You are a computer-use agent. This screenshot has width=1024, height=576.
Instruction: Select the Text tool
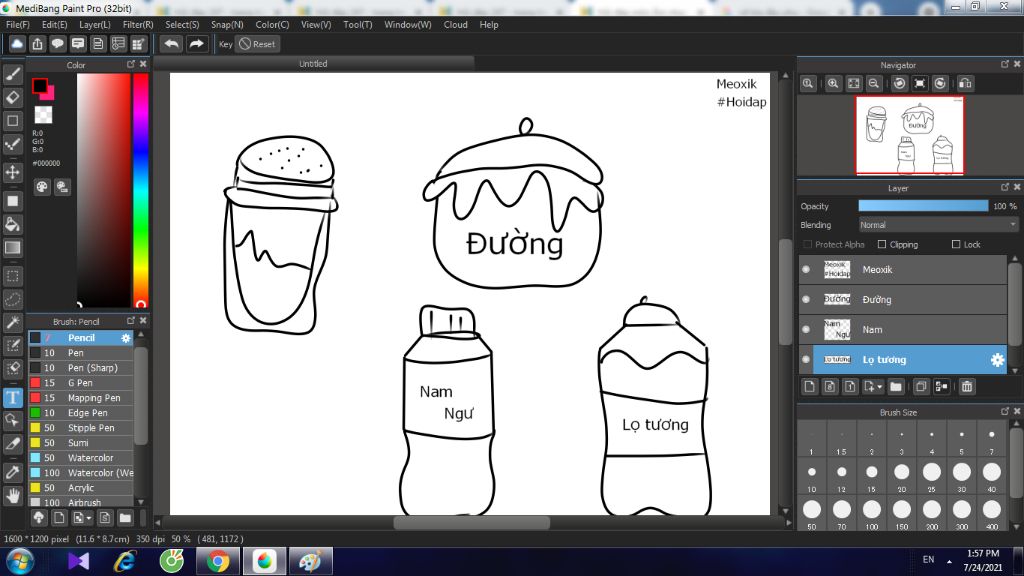pos(12,398)
